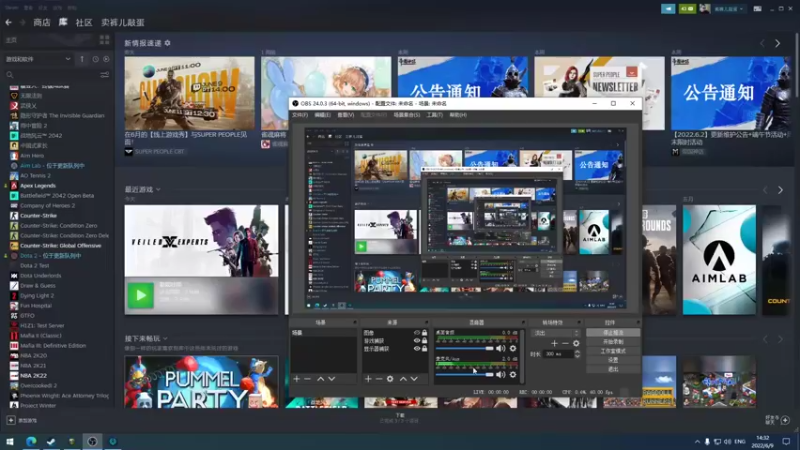
Task: Open the Aim Lab cover in recent games
Action: (719, 260)
